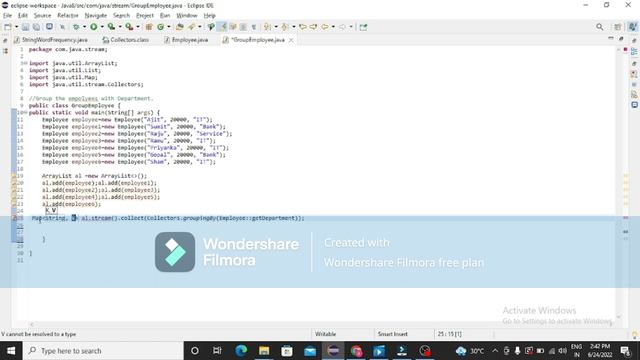Screen dimensions: 640x360
Task: Click the Save All toolbar icon
Action: (x=36, y=27)
